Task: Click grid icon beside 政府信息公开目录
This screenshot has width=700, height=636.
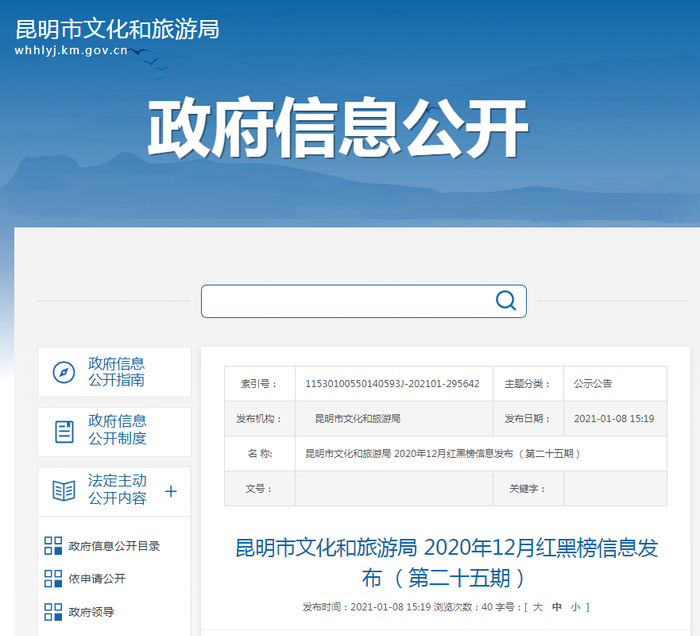Action: pyautogui.click(x=53, y=545)
